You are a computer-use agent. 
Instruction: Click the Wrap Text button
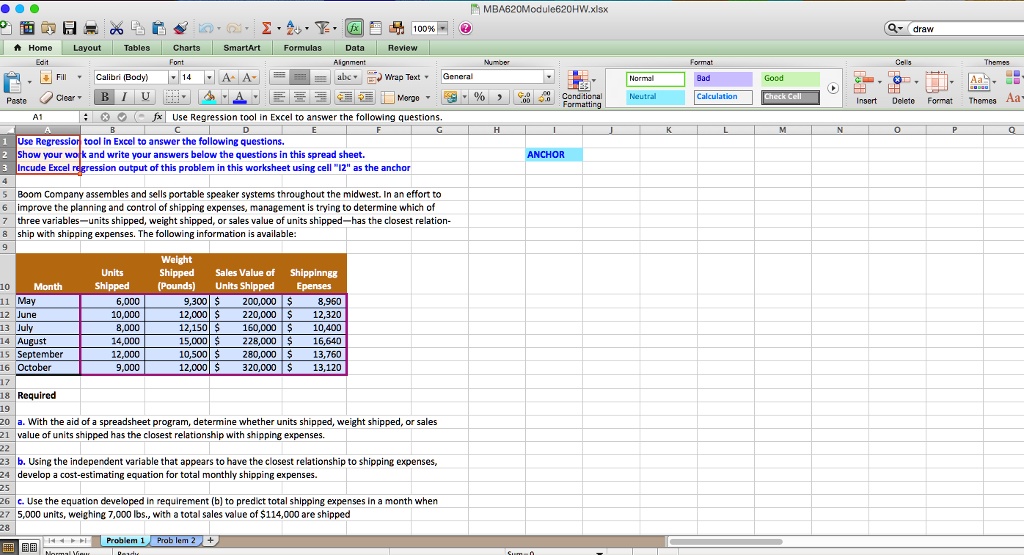[x=398, y=77]
